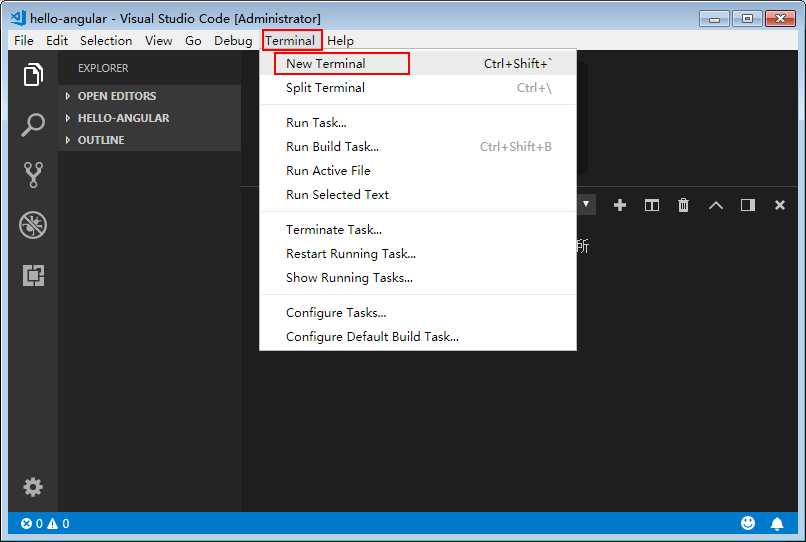Close the terminal panel with X icon
This screenshot has height=542, width=806.
780,205
